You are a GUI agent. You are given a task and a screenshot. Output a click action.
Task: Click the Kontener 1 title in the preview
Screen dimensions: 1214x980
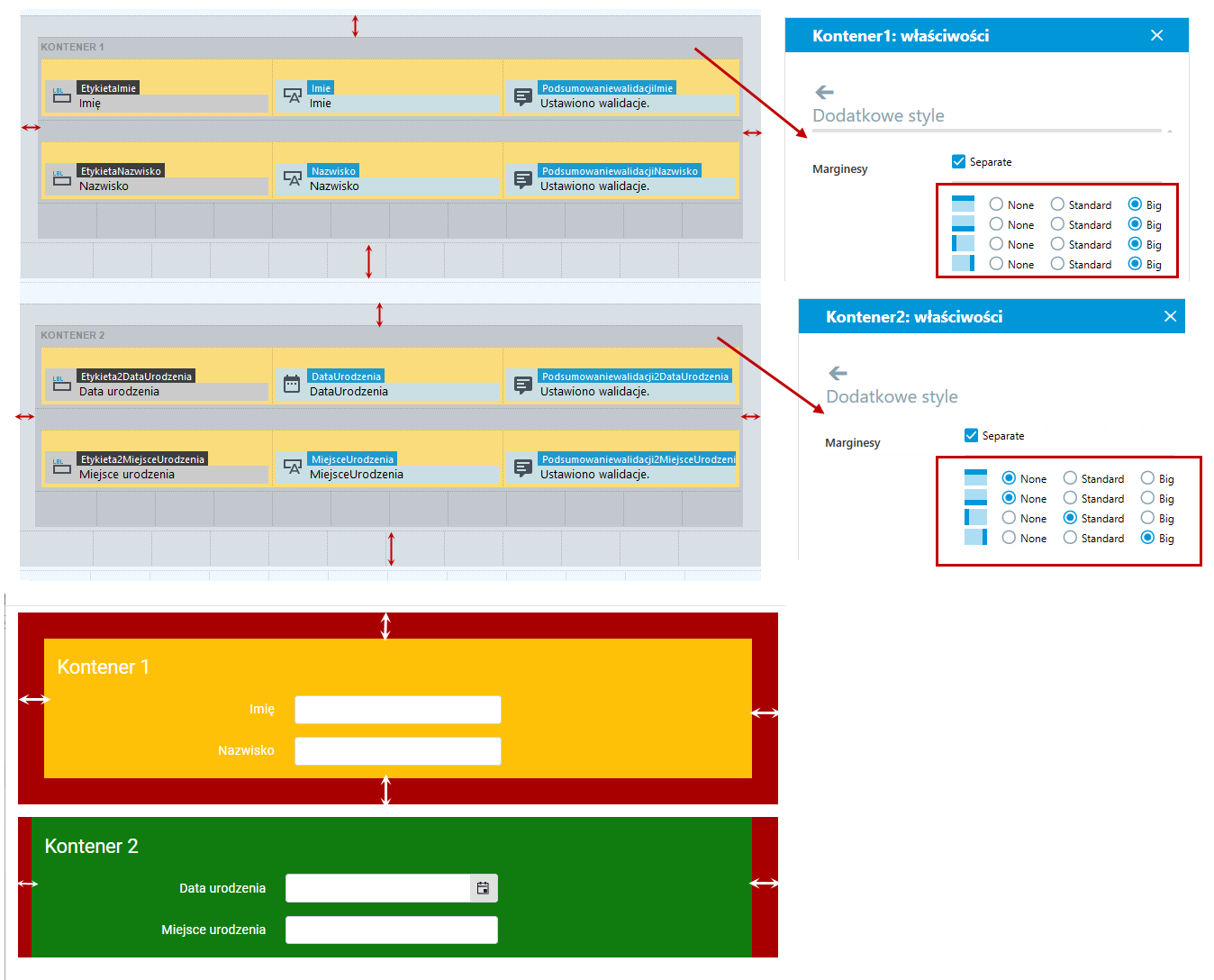104,667
